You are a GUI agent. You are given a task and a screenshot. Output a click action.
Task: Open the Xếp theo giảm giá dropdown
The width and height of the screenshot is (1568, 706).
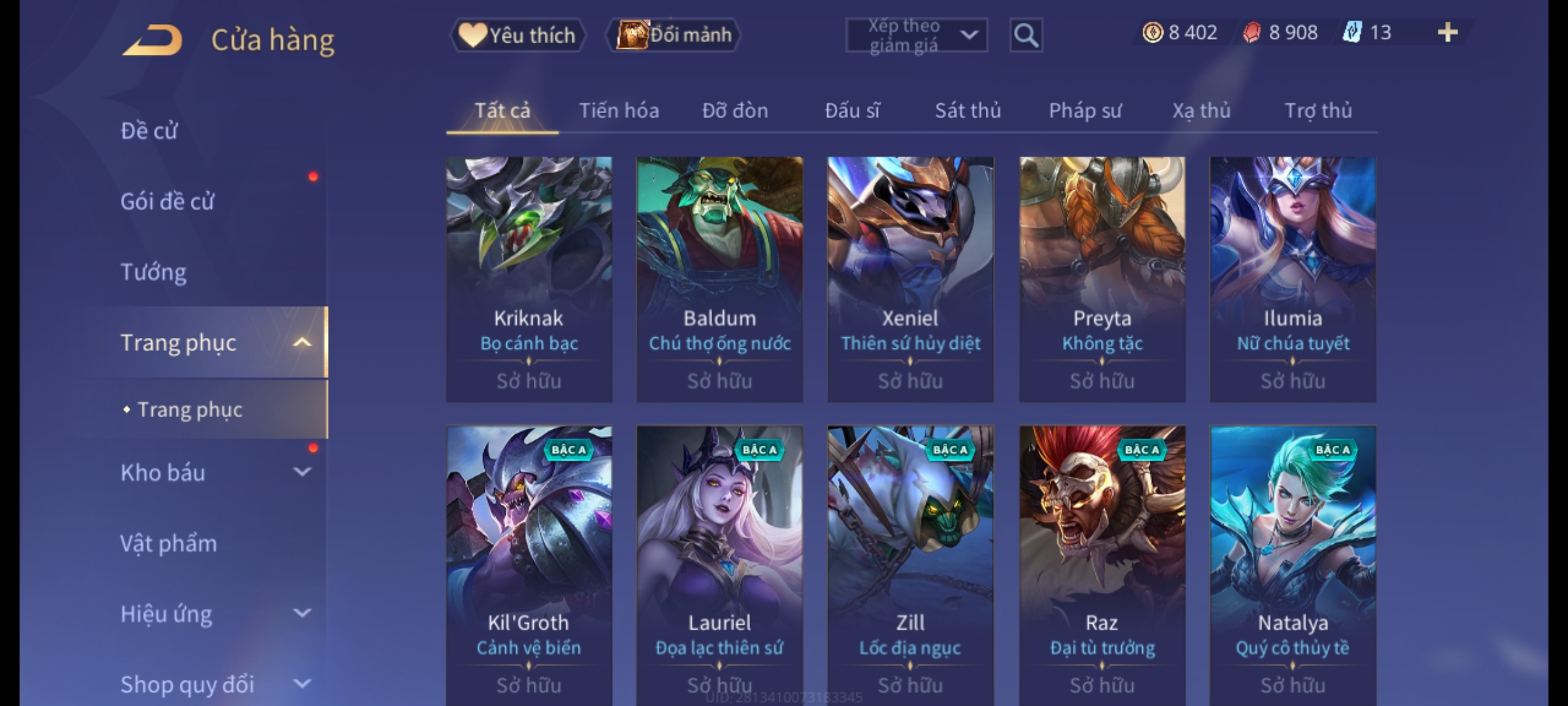coord(916,35)
